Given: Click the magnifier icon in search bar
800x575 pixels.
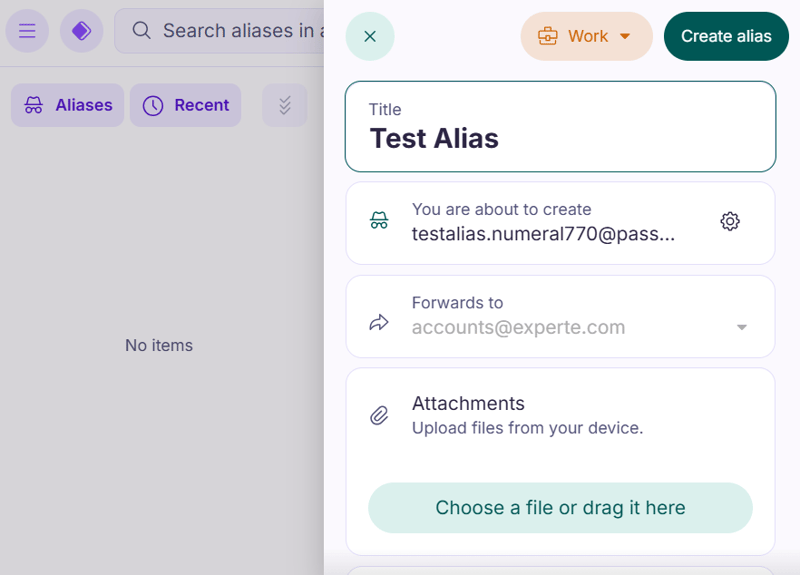Looking at the screenshot, I should click(142, 31).
